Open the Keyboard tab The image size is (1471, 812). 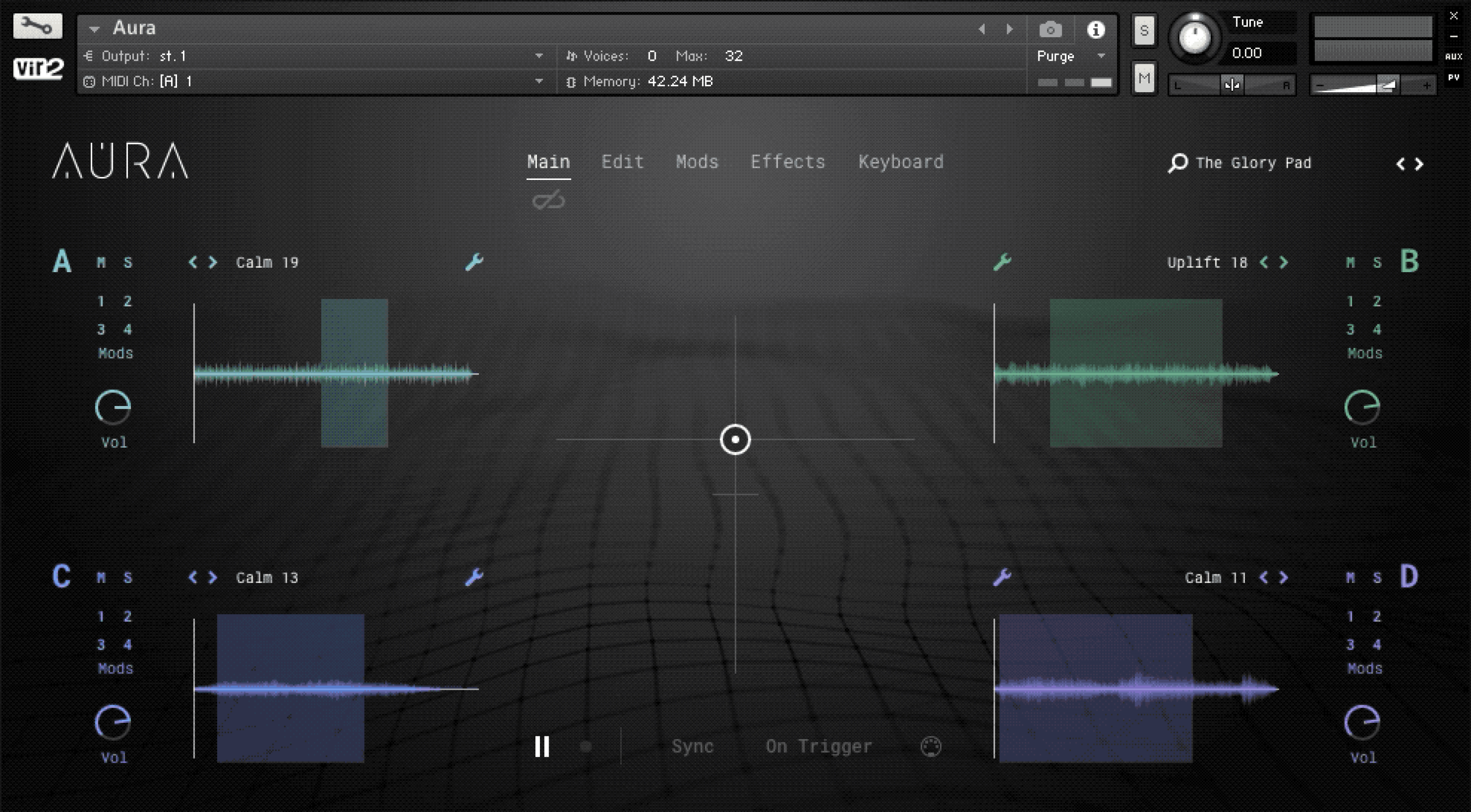[x=901, y=162]
